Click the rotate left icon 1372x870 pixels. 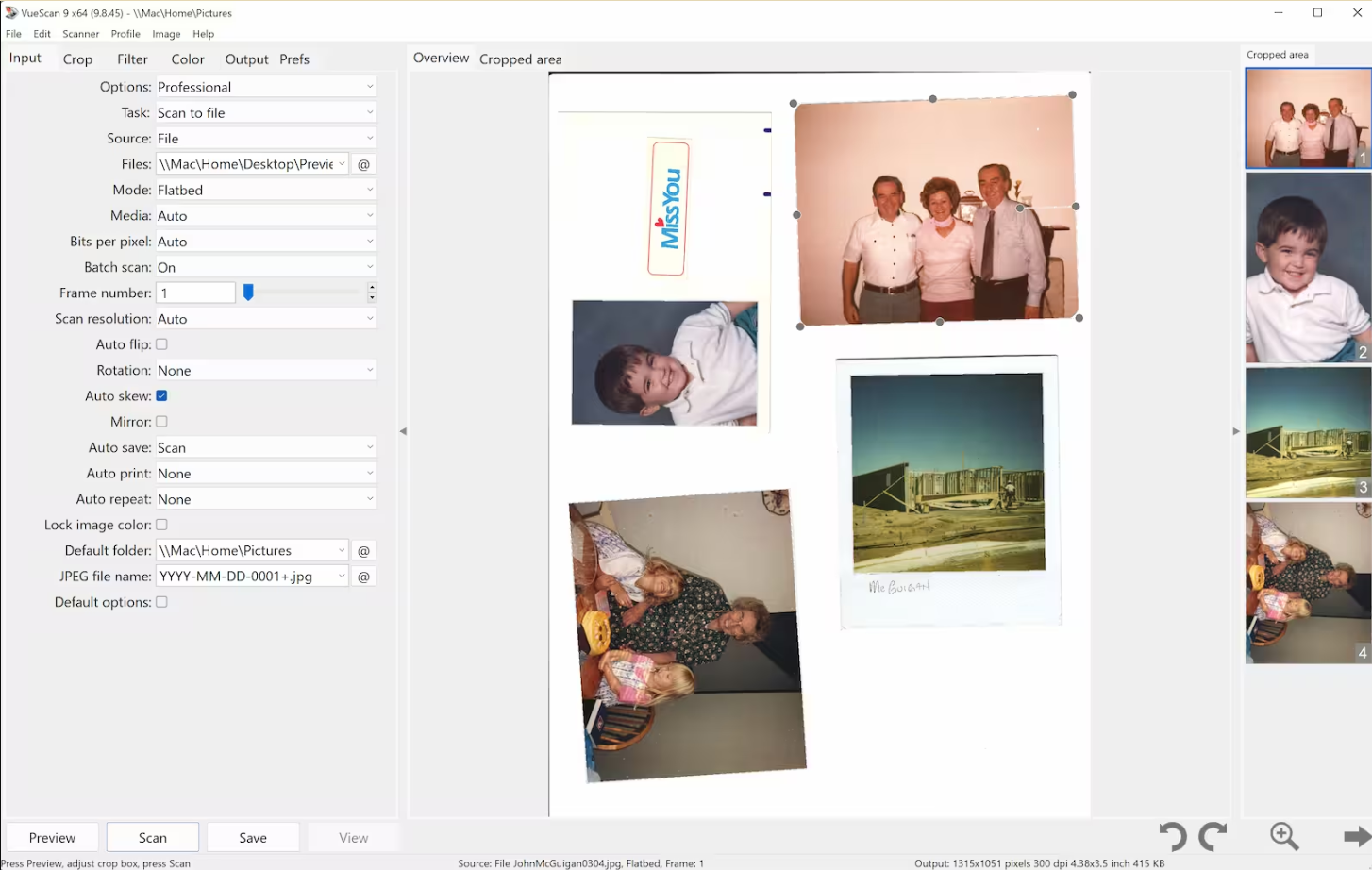coord(1173,836)
